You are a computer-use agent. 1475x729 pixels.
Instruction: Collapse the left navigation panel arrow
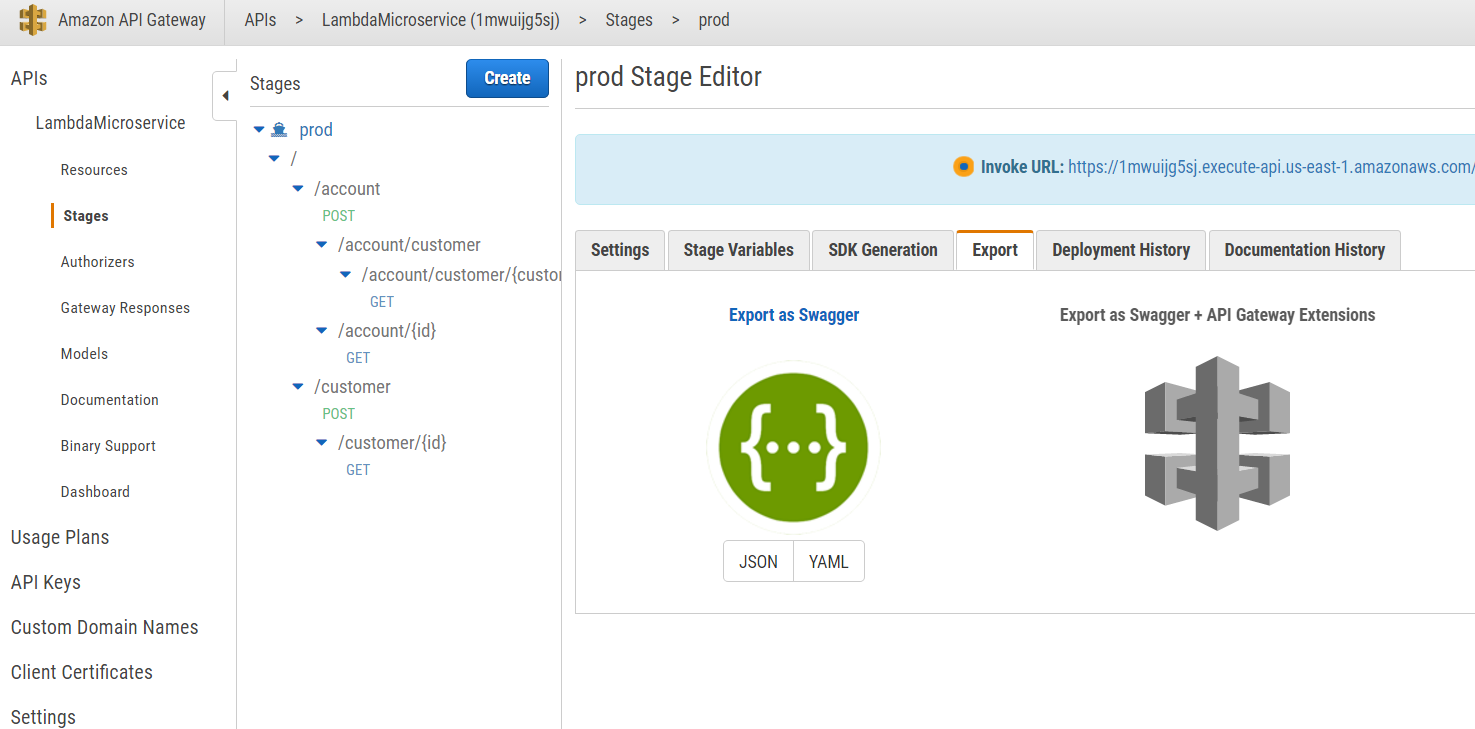point(225,96)
